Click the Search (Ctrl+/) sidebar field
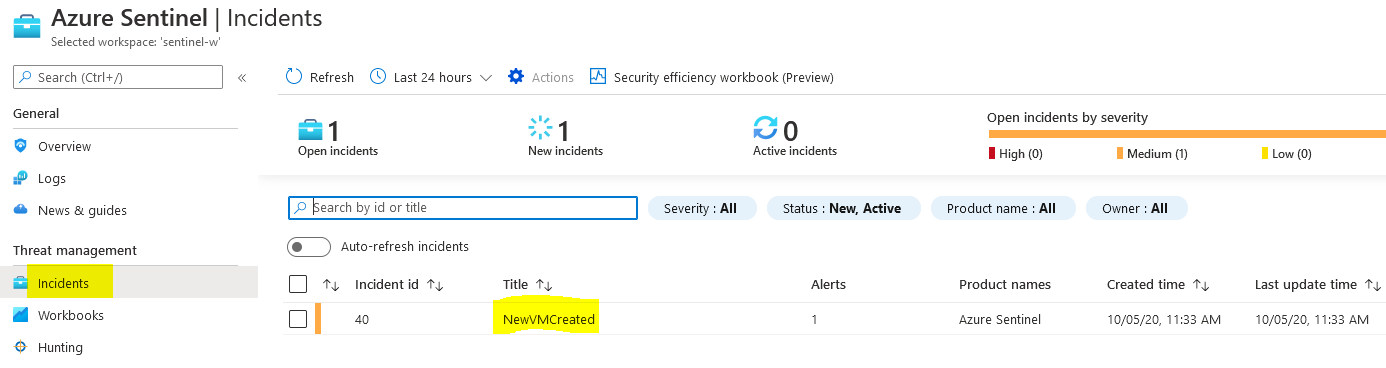Image resolution: width=1386 pixels, height=368 pixels. pos(118,77)
